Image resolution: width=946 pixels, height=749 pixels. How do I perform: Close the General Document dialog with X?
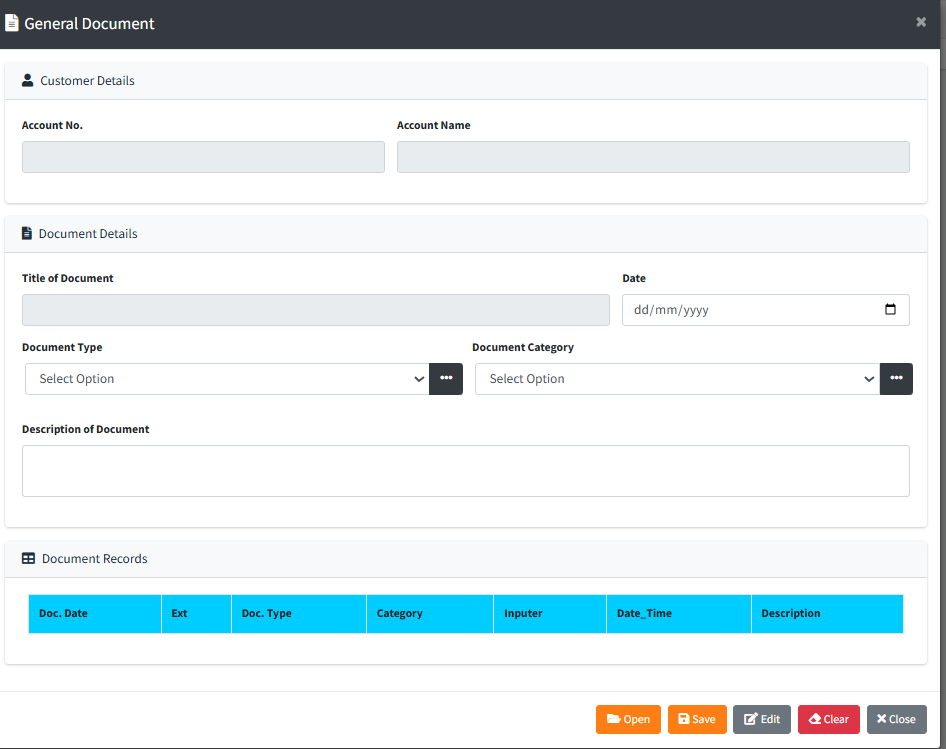(x=921, y=22)
